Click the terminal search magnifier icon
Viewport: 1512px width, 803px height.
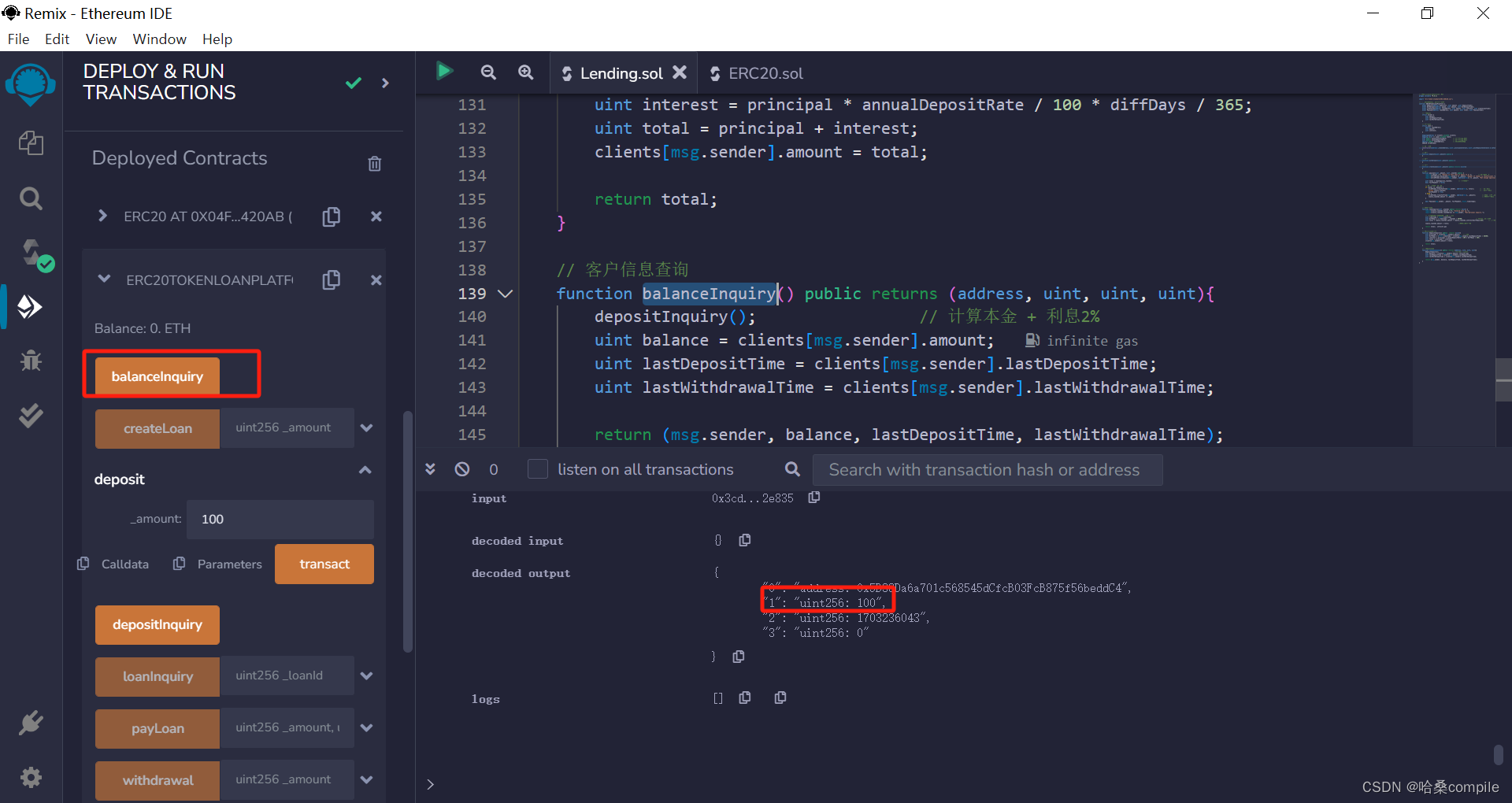(x=792, y=469)
